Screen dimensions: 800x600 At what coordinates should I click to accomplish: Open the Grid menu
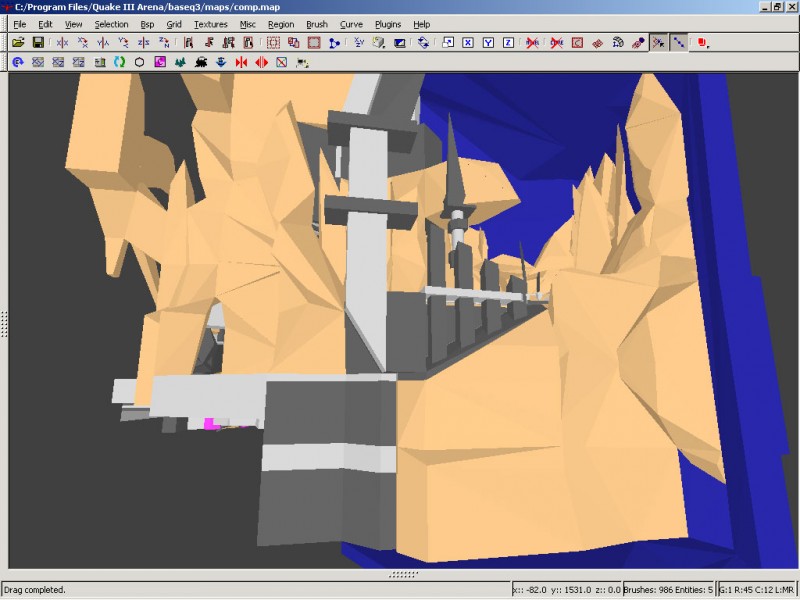pos(174,24)
